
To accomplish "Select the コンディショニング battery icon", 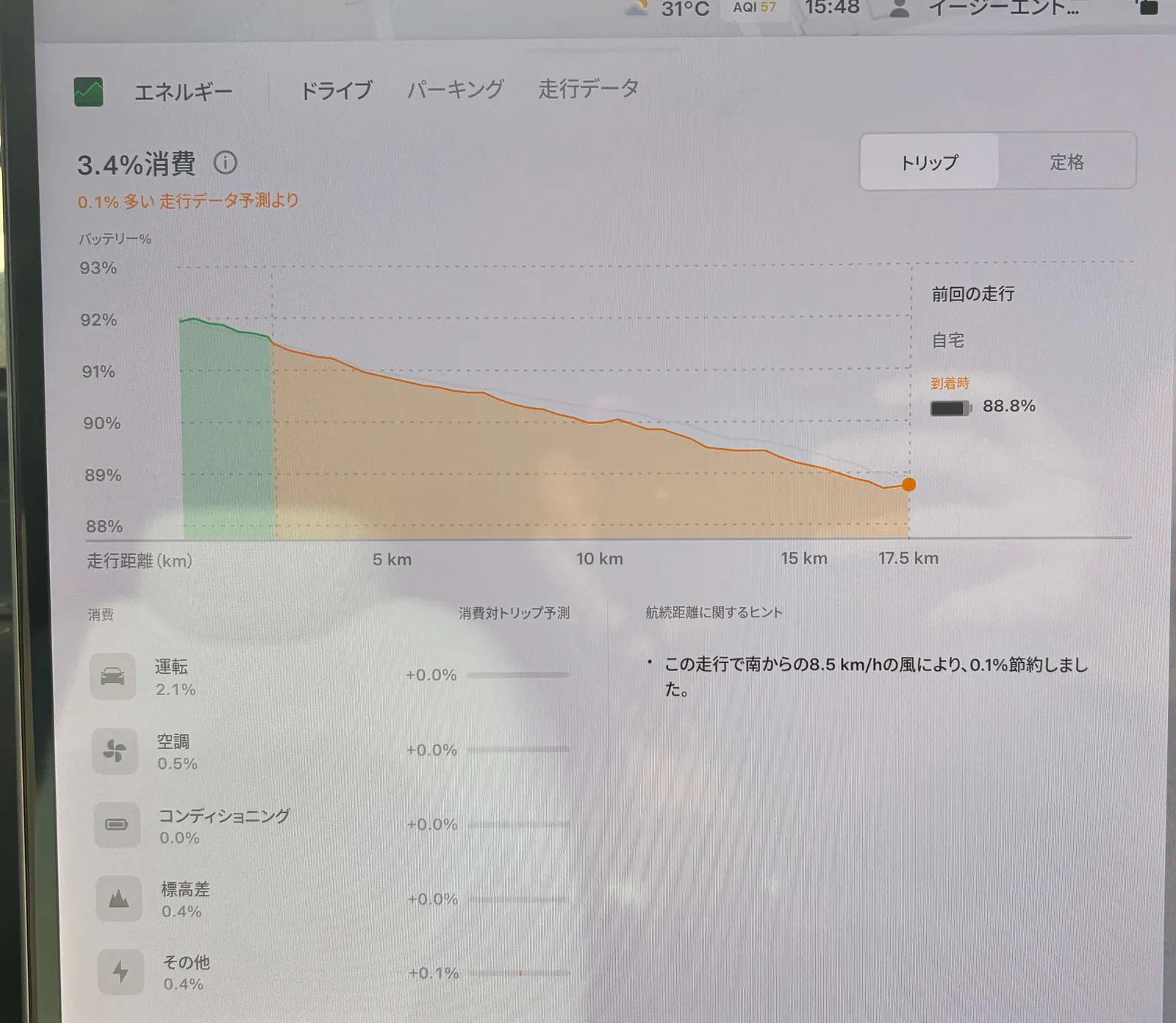I will pos(117,825).
